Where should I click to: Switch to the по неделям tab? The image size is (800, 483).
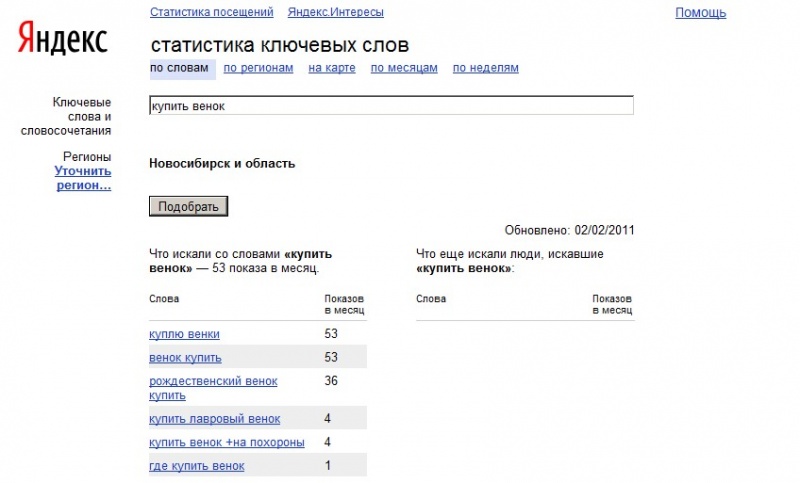coord(485,68)
